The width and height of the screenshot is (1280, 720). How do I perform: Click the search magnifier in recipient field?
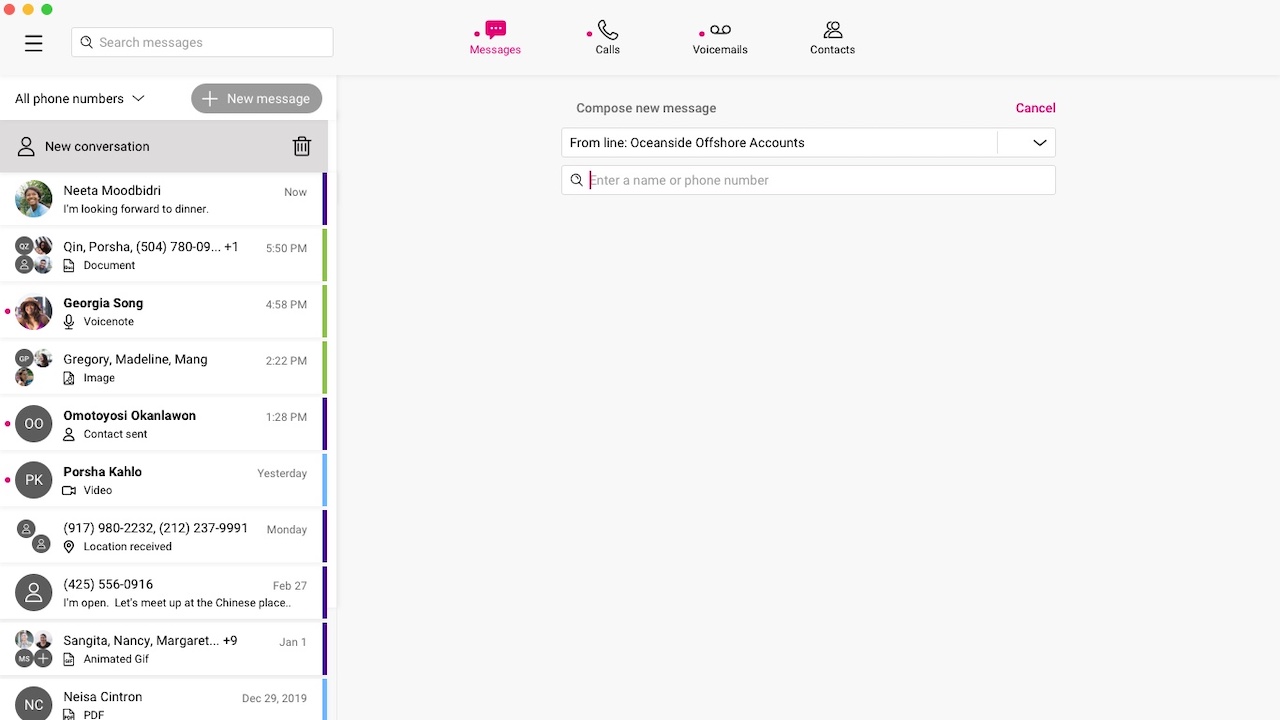click(576, 181)
